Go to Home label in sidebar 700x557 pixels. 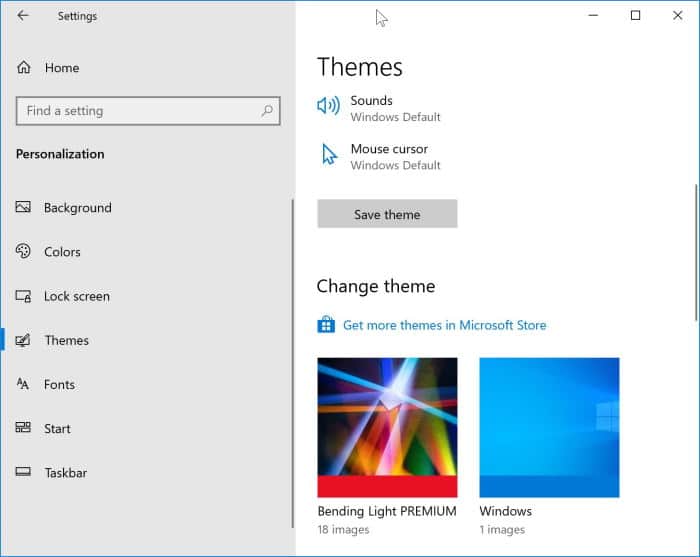(62, 68)
